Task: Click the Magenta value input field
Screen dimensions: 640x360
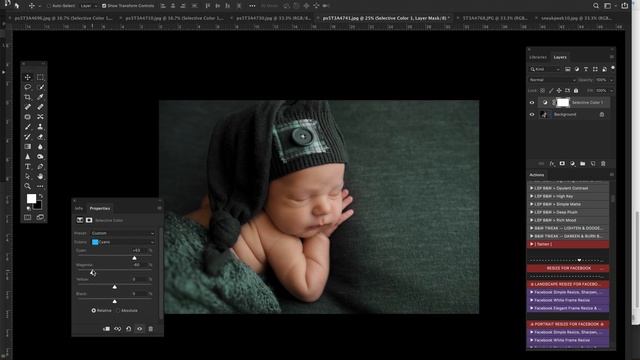Action: (138, 265)
